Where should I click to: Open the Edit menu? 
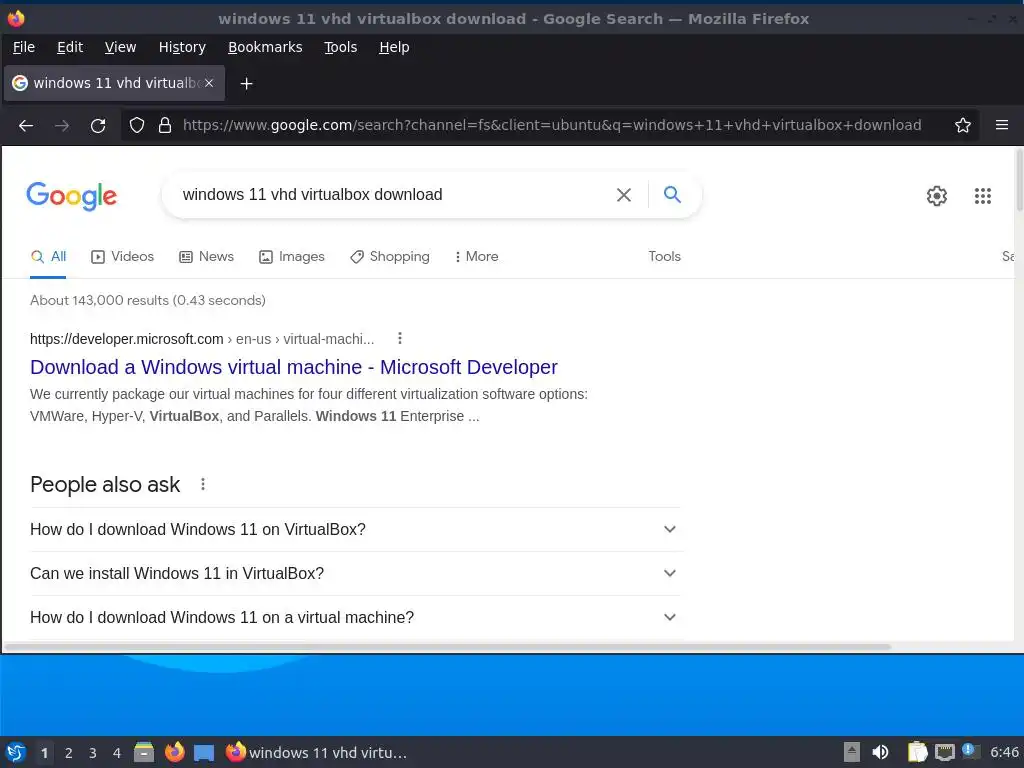click(70, 47)
